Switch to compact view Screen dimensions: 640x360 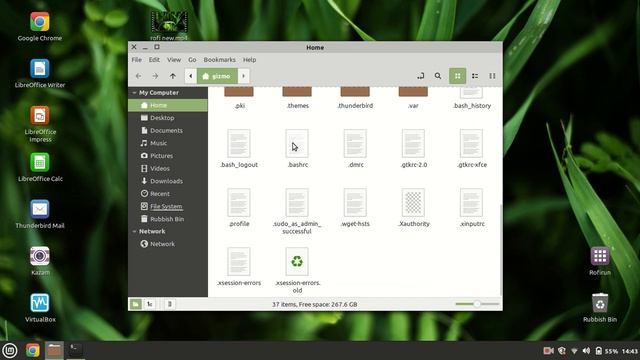(x=492, y=76)
